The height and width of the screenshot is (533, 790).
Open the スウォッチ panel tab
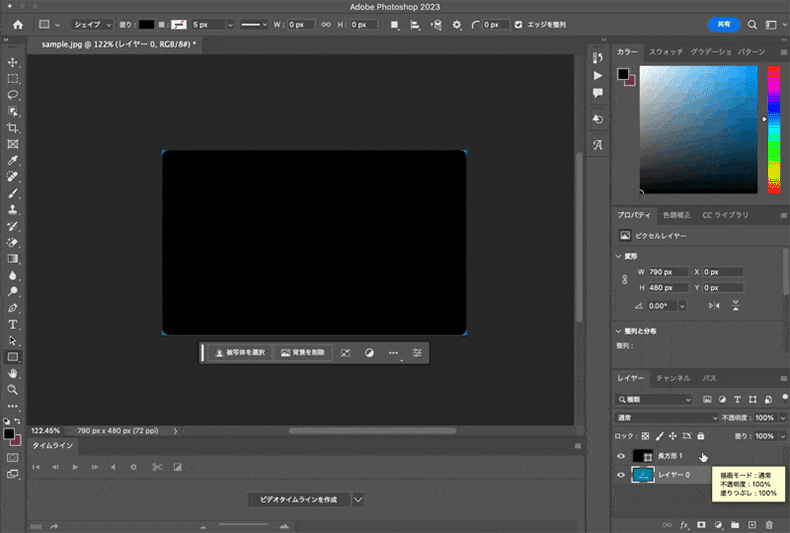click(x=666, y=52)
